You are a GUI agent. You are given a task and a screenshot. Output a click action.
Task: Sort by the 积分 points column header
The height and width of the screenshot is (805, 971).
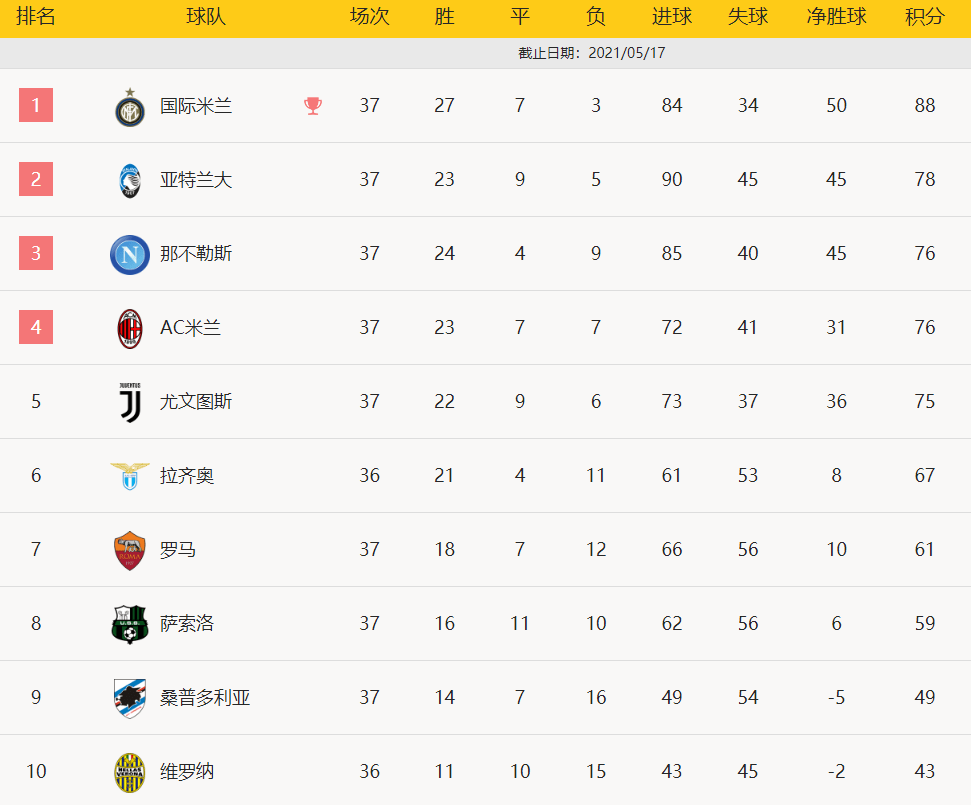tap(924, 18)
